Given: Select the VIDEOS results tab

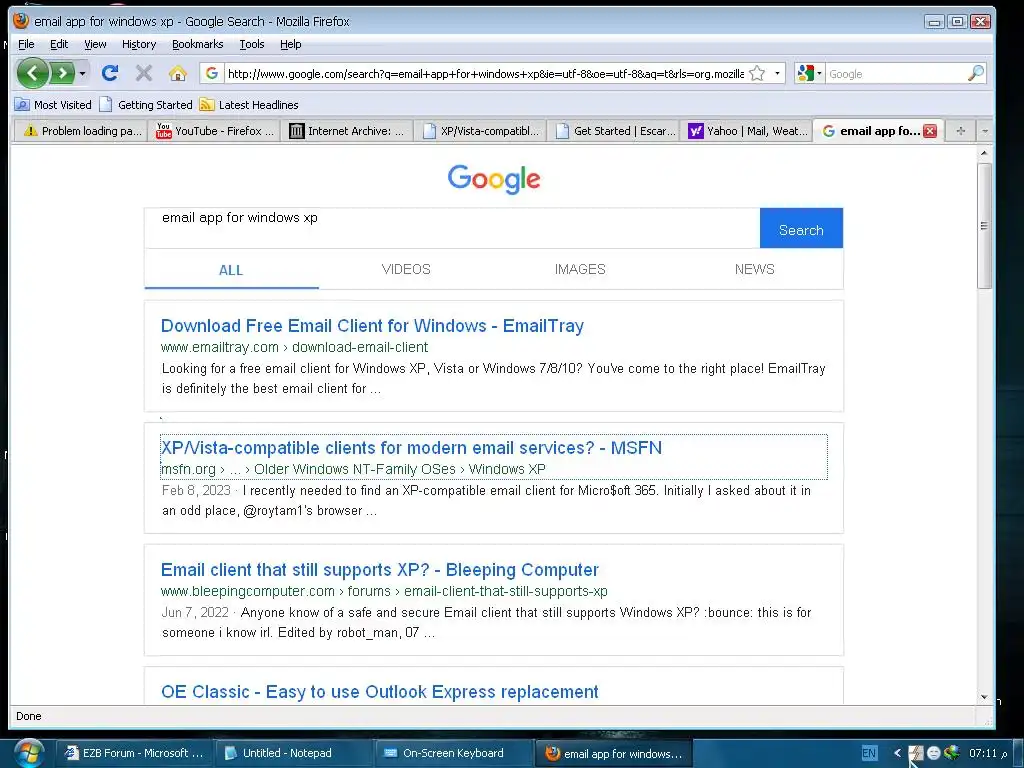Looking at the screenshot, I should (x=406, y=269).
